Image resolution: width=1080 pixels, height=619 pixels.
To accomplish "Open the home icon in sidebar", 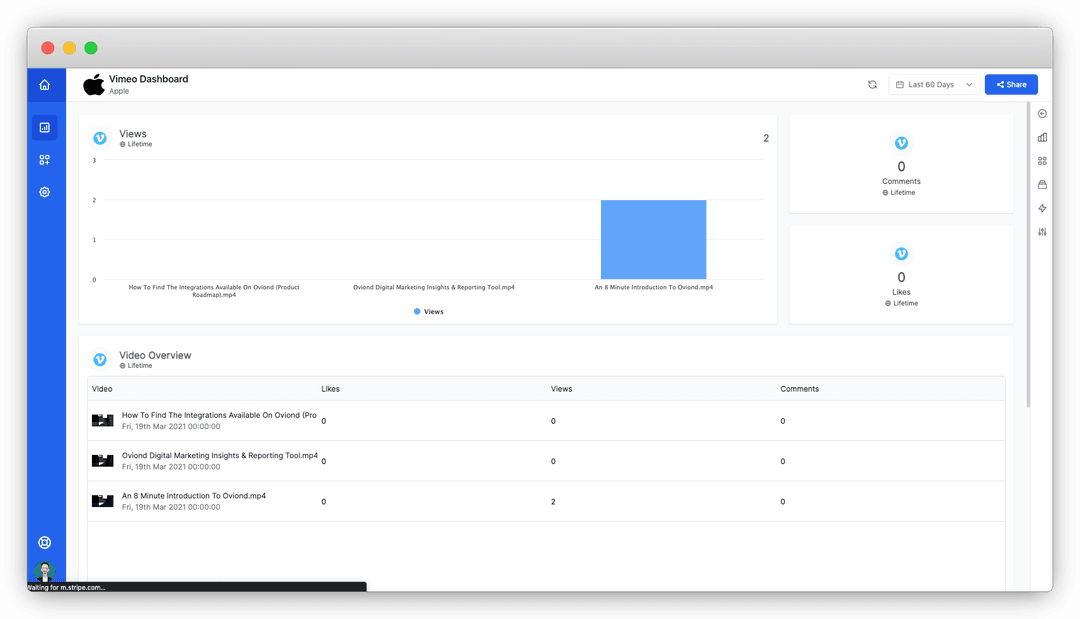I will pyautogui.click(x=45, y=85).
